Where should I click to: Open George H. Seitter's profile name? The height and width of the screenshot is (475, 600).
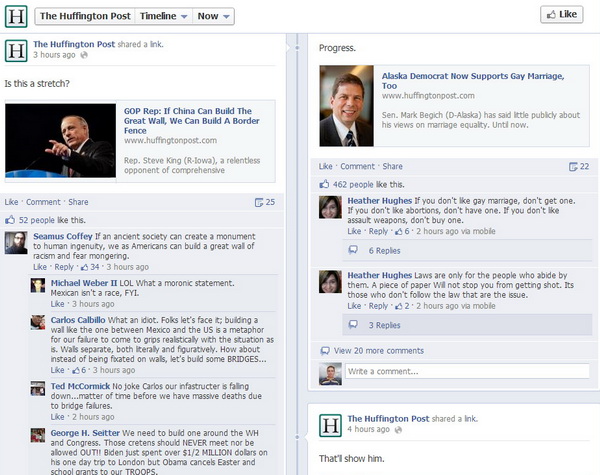coord(85,433)
